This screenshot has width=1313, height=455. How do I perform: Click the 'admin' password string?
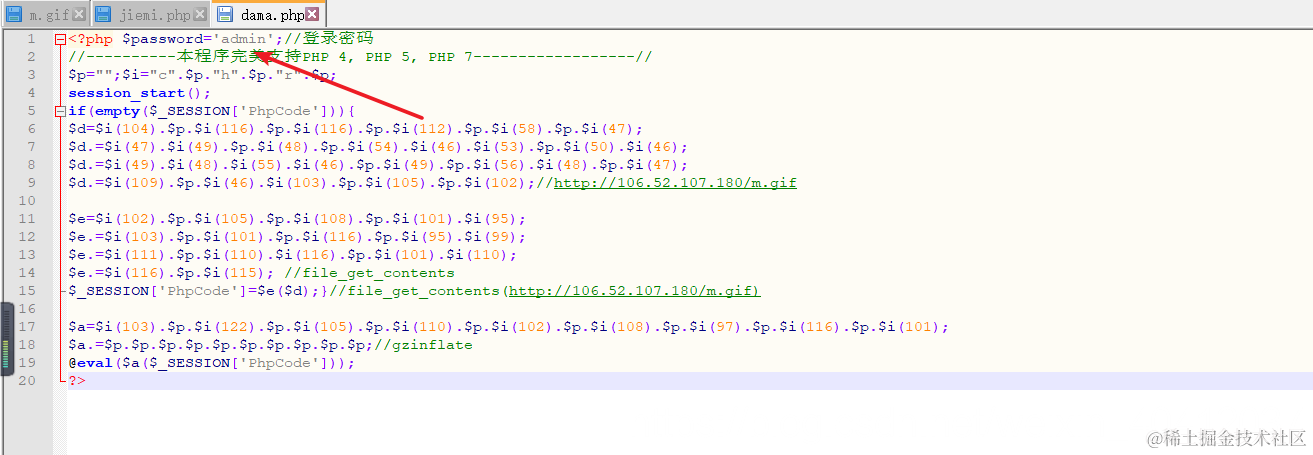click(x=242, y=39)
